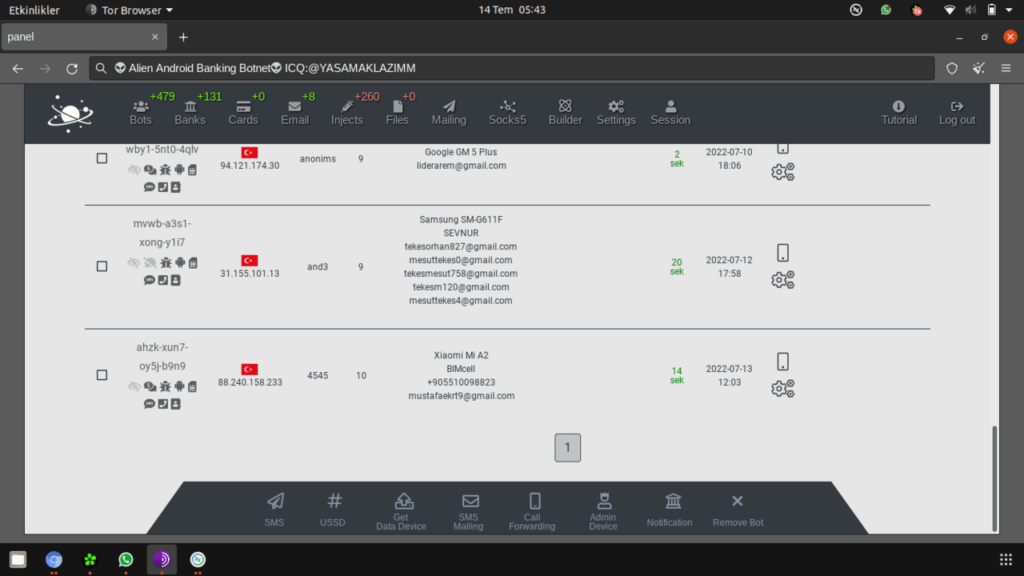Open the Banks section
The image size is (1024, 576).
coord(190,112)
